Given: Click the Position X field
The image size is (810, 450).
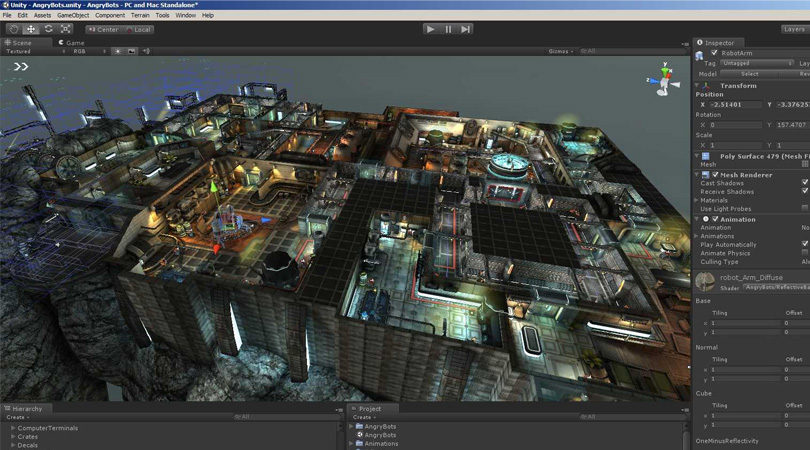Looking at the screenshot, I should click(735, 104).
